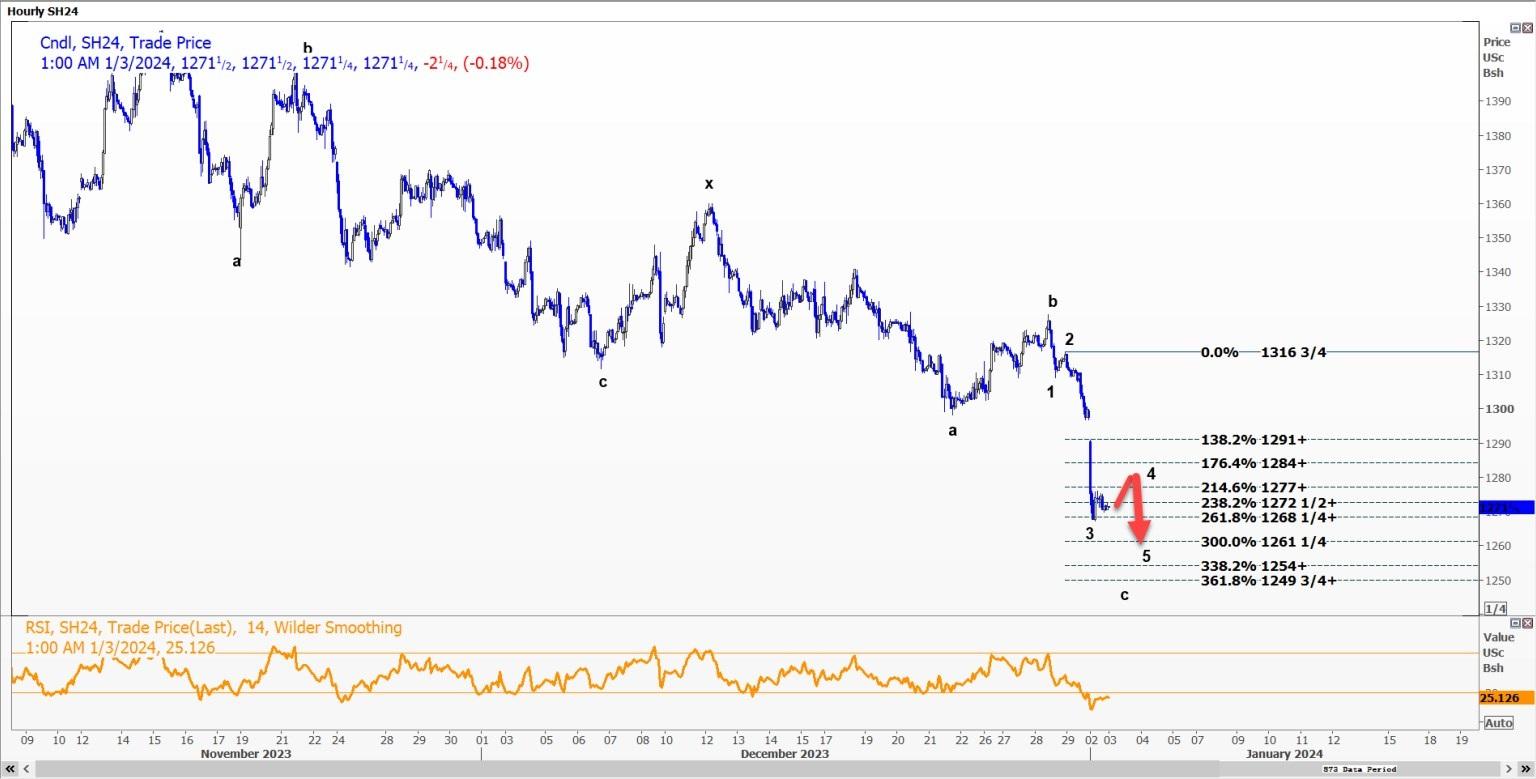
Task: Select the '176.4% 1284+' Fibonacci level
Action: (x=1254, y=463)
